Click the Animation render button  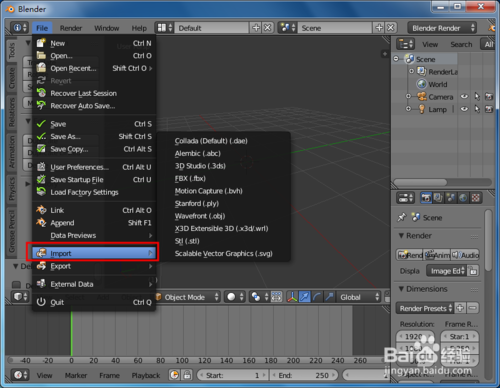pyautogui.click(x=437, y=255)
